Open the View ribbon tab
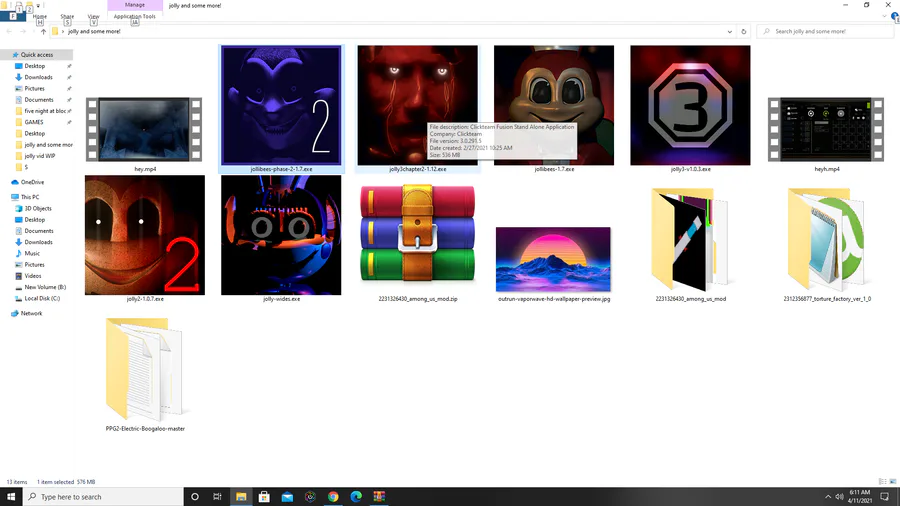Screen dimensions: 900x506 [94, 17]
